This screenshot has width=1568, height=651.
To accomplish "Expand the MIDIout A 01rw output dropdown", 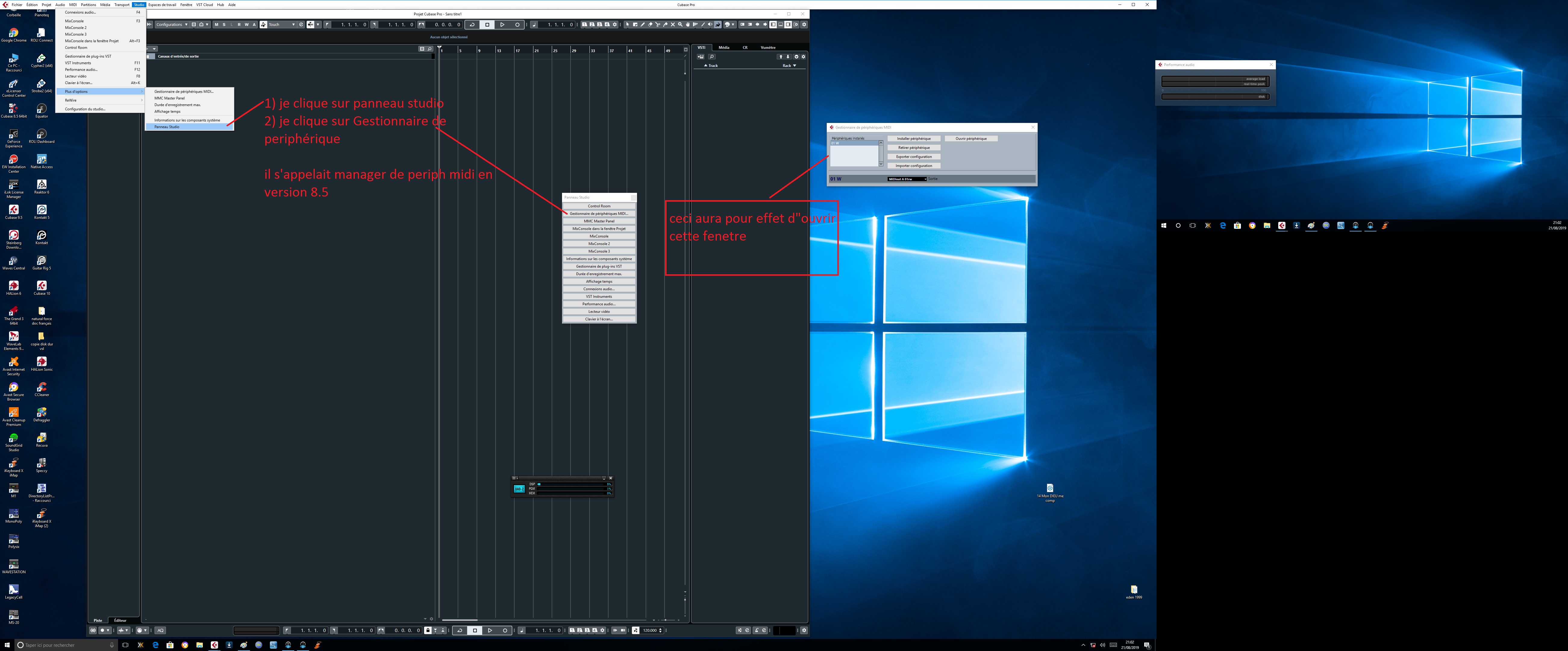I will [906, 179].
